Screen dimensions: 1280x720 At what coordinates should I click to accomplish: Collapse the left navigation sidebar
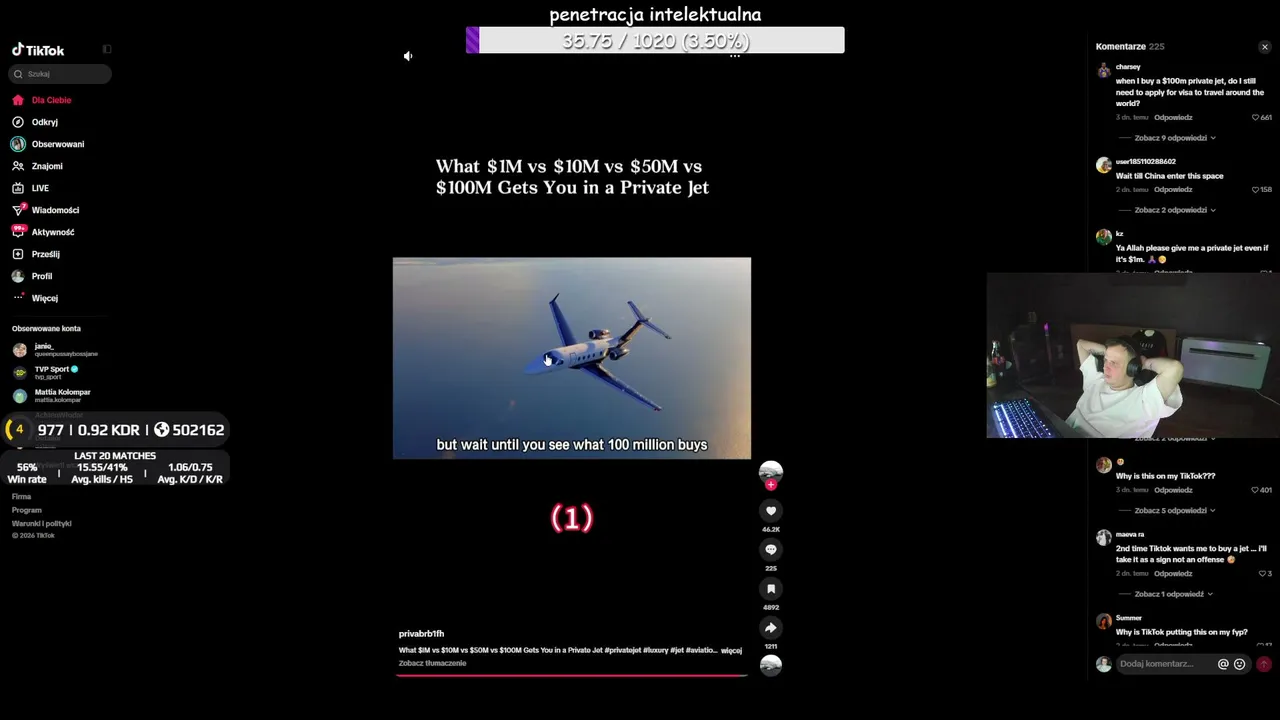click(107, 49)
